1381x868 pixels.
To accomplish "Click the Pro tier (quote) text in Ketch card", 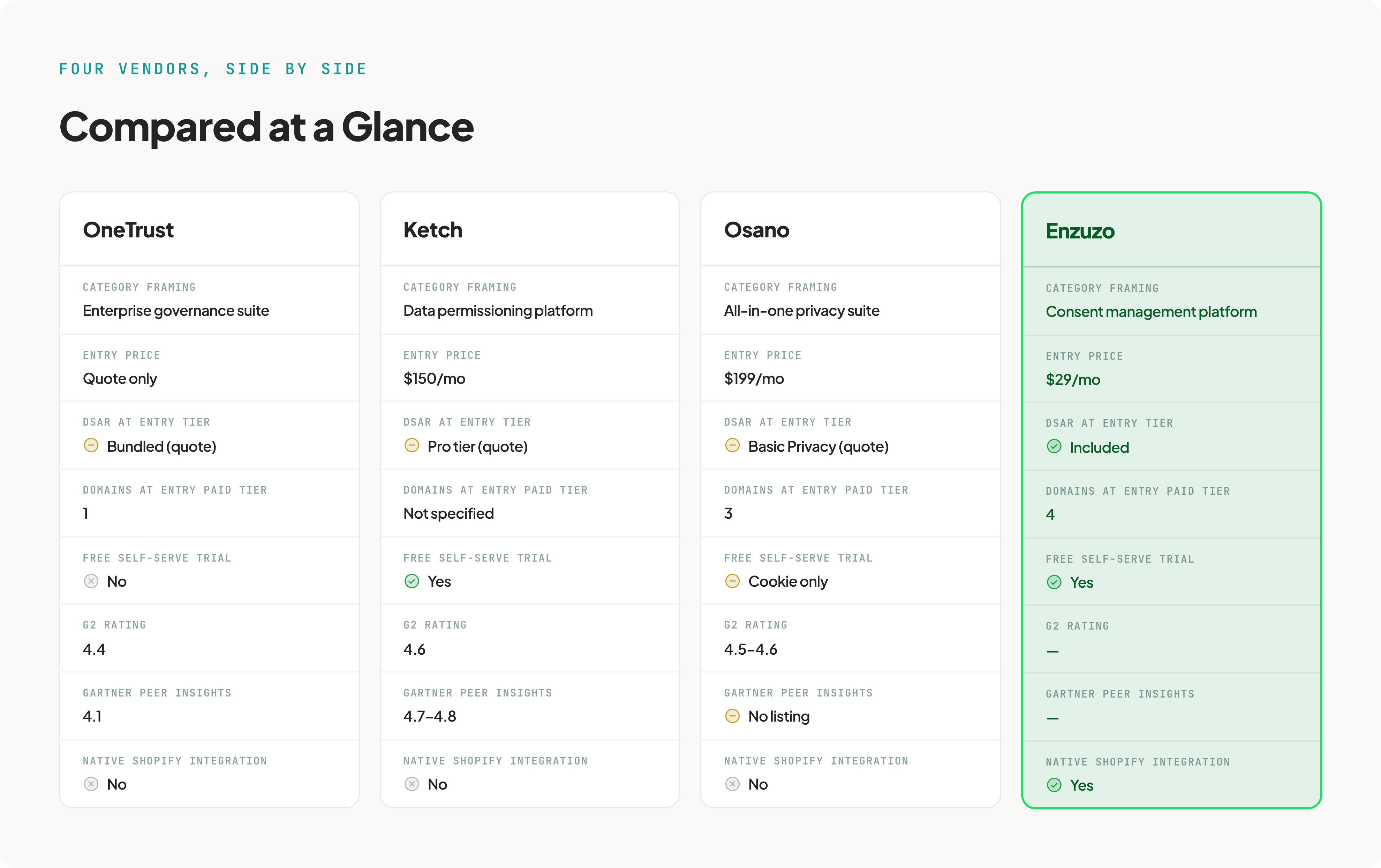I will click(x=478, y=447).
